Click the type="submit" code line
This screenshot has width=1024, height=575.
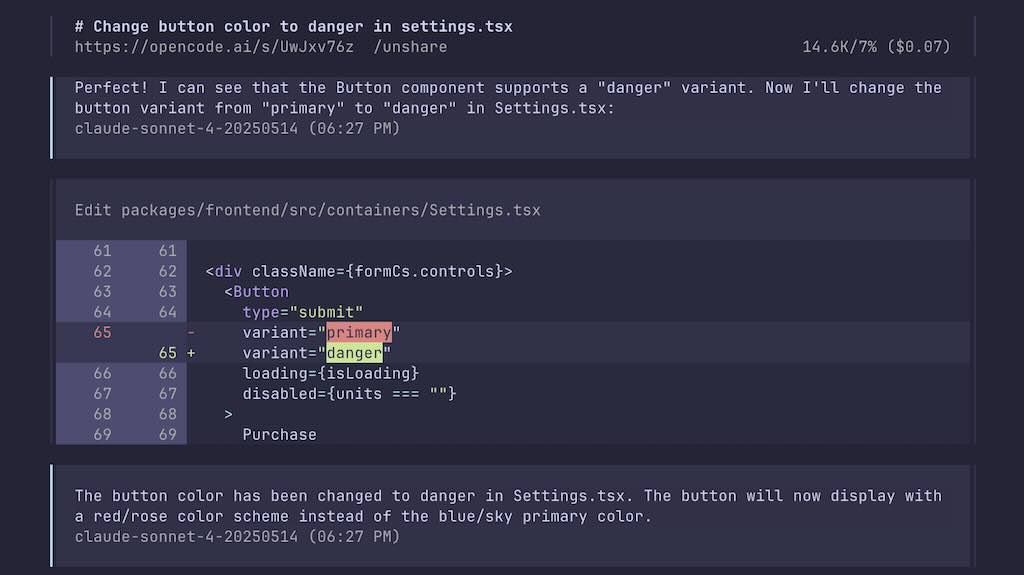[x=302, y=312]
